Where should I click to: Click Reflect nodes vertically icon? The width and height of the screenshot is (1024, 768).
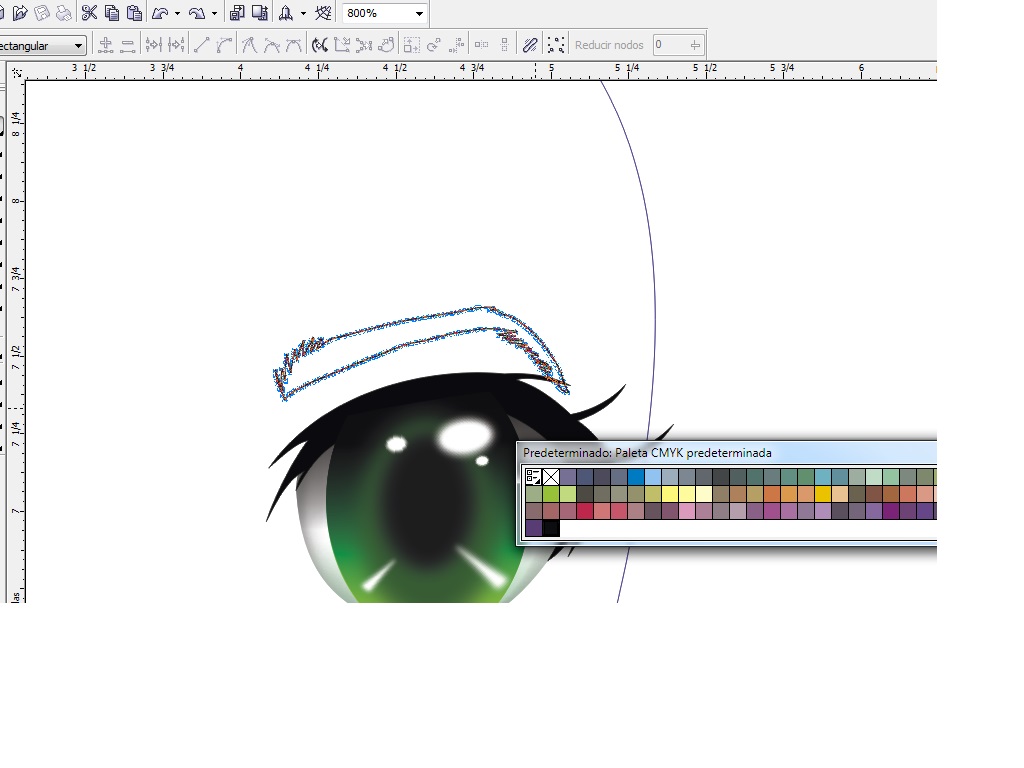coord(504,45)
